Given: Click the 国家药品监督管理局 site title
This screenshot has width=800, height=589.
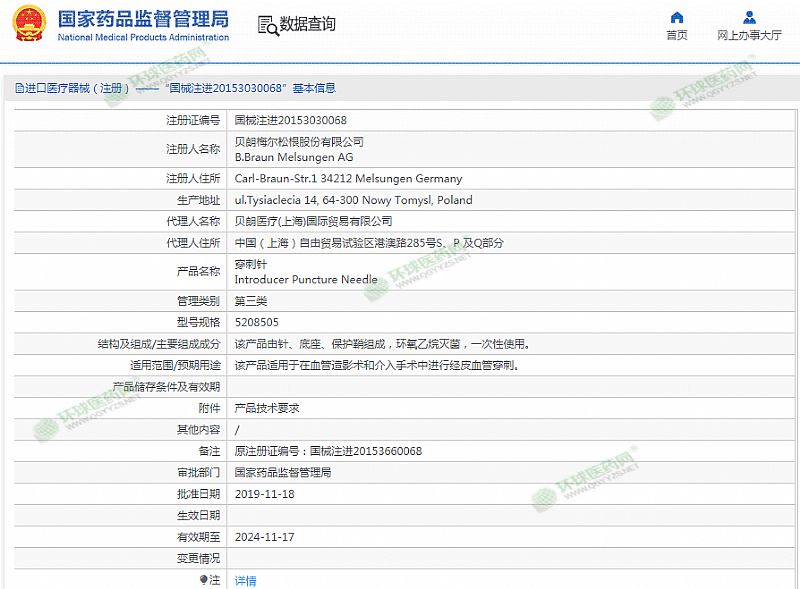Looking at the screenshot, I should [x=143, y=19].
